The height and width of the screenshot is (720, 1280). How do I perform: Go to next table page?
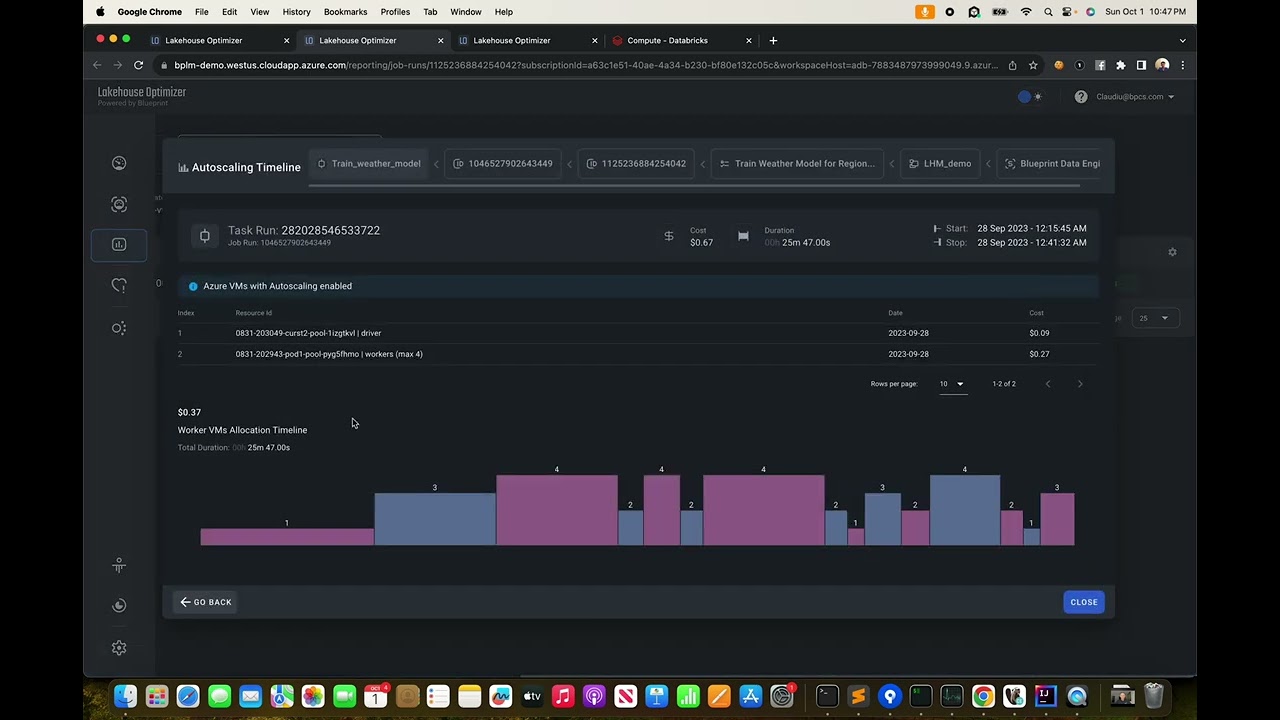click(x=1080, y=384)
